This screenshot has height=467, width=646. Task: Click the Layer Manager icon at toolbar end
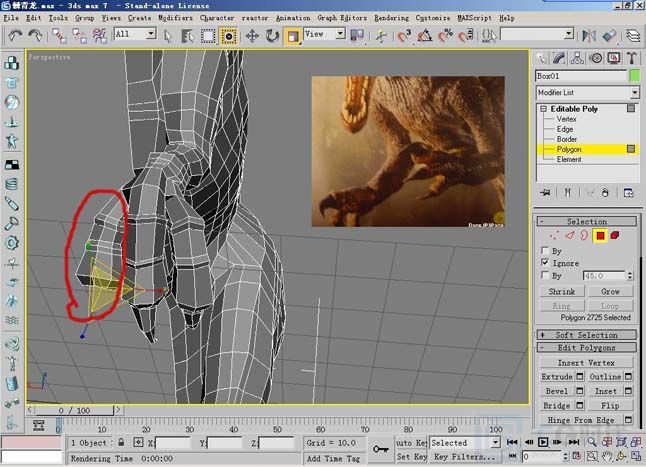click(633, 36)
